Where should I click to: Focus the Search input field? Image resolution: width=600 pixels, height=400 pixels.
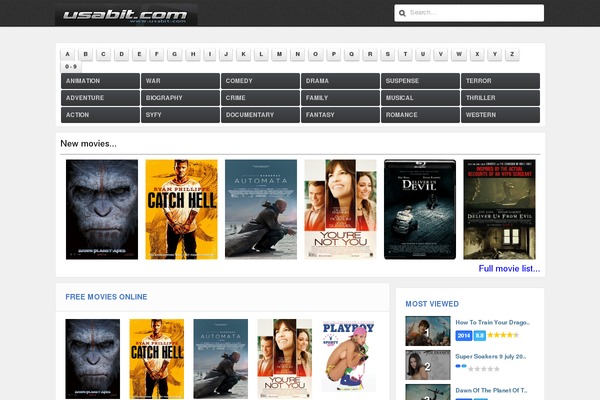469,13
